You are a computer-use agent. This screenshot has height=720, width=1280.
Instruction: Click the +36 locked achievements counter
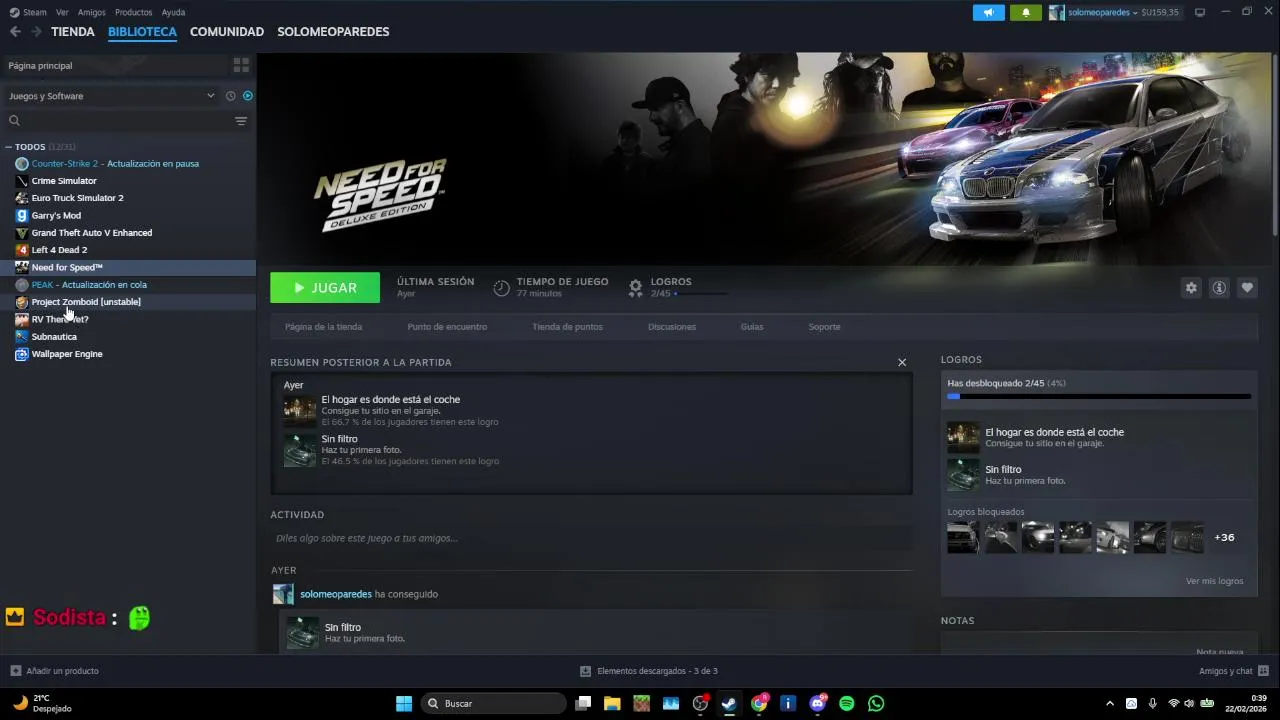(x=1224, y=537)
